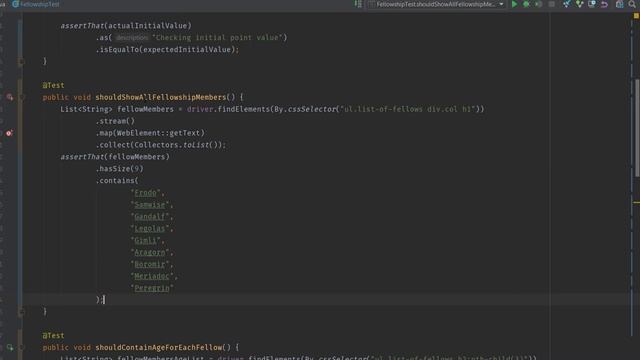
Task: Click the first @Test annotation
Action: [53, 85]
